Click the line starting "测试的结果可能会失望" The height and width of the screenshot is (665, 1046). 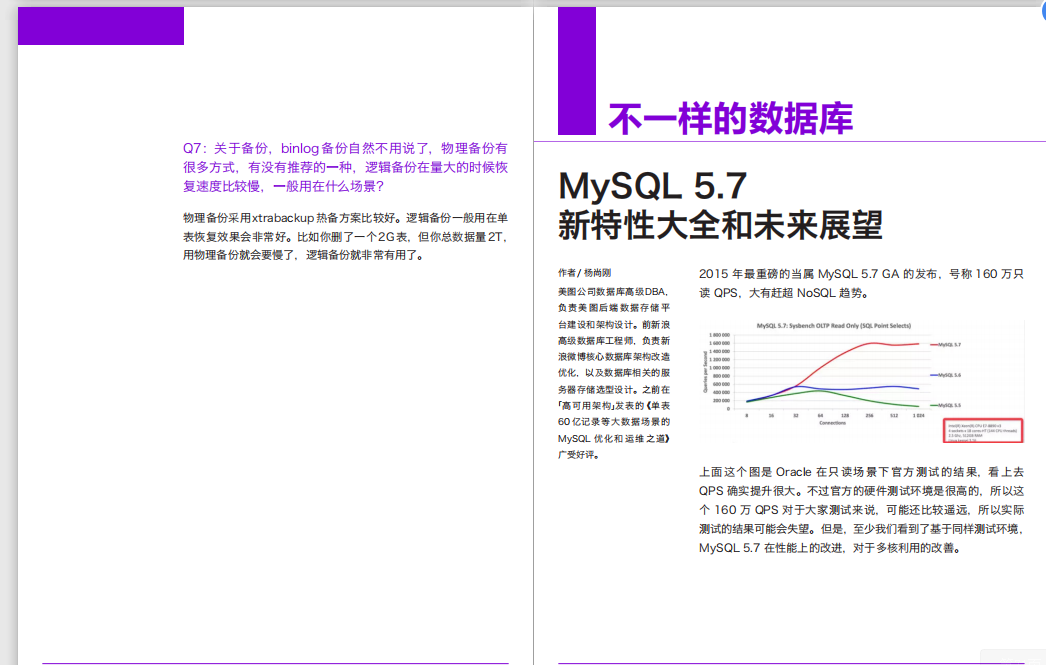pyautogui.click(x=861, y=529)
